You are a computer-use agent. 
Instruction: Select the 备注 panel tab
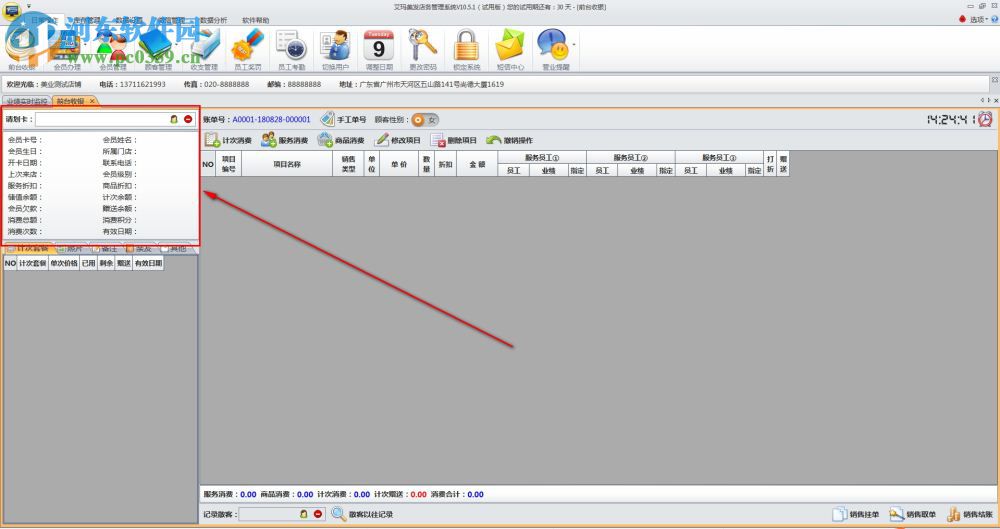(105, 248)
